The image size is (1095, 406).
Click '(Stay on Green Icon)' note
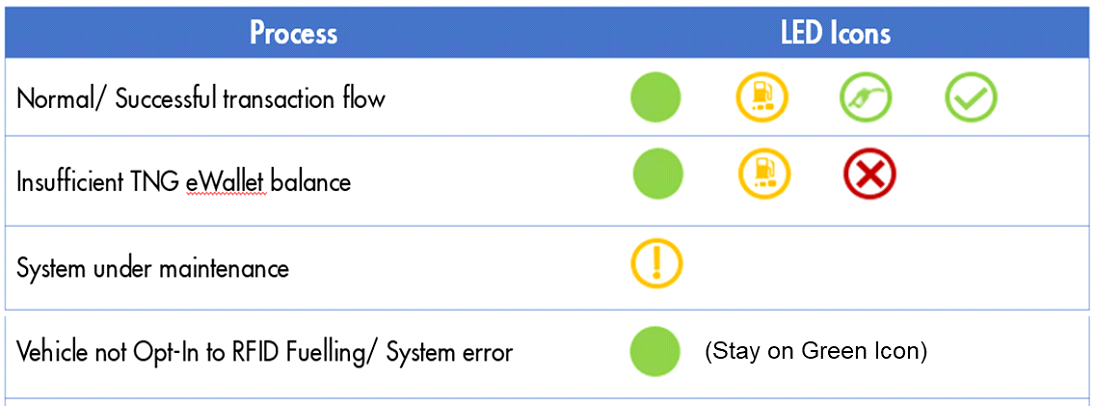coord(816,351)
